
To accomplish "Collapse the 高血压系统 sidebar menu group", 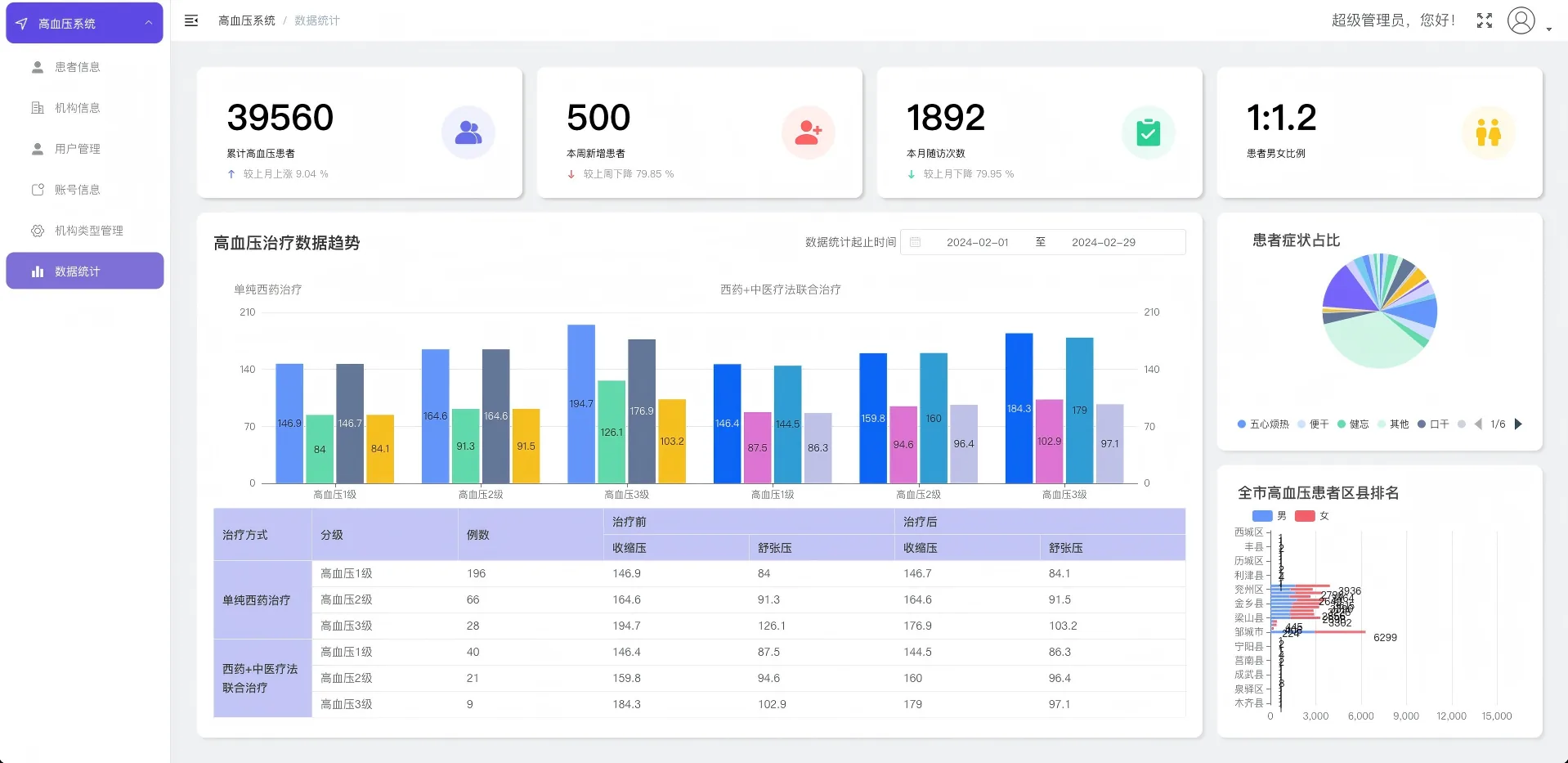I will pyautogui.click(x=85, y=23).
